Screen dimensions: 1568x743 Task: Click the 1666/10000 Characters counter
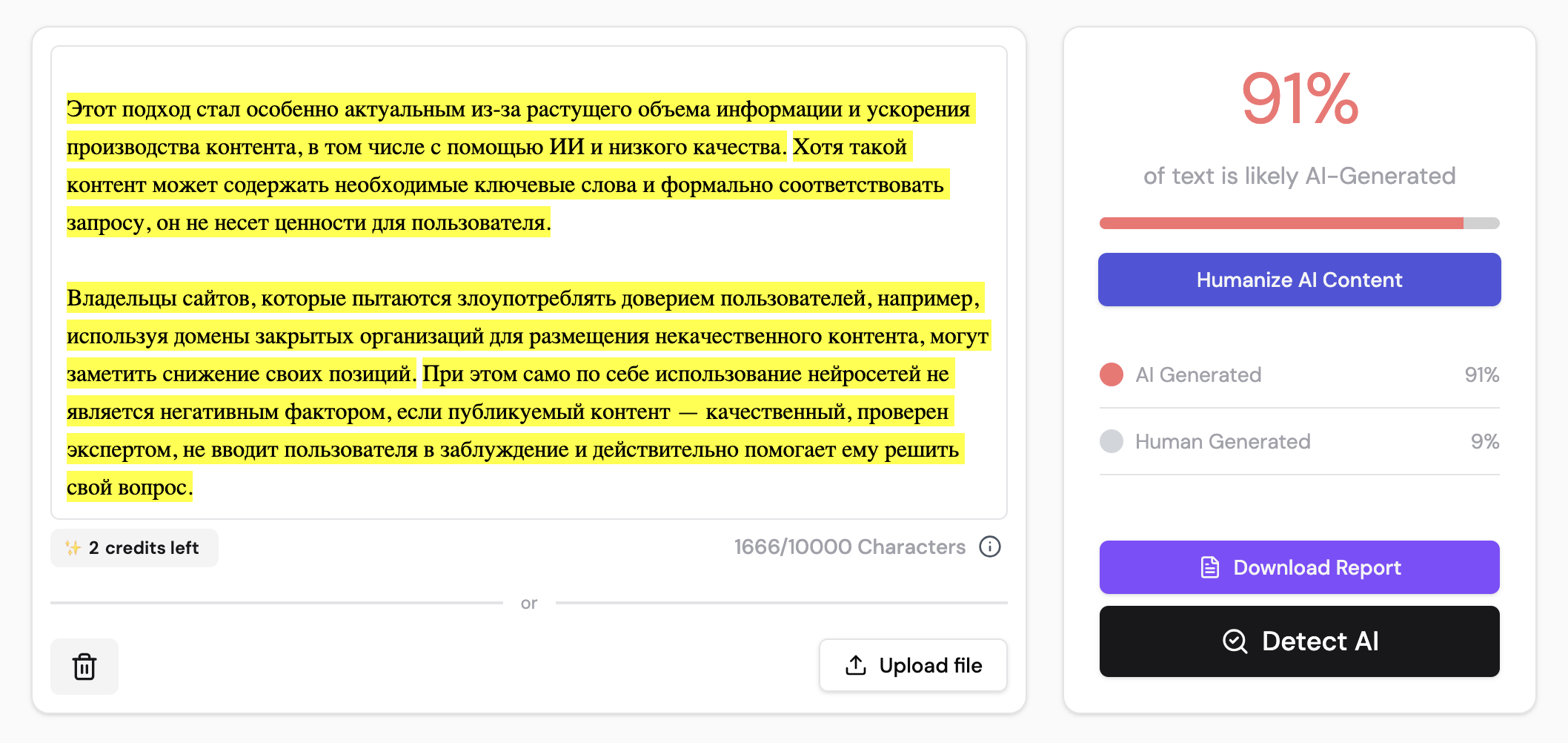[849, 546]
